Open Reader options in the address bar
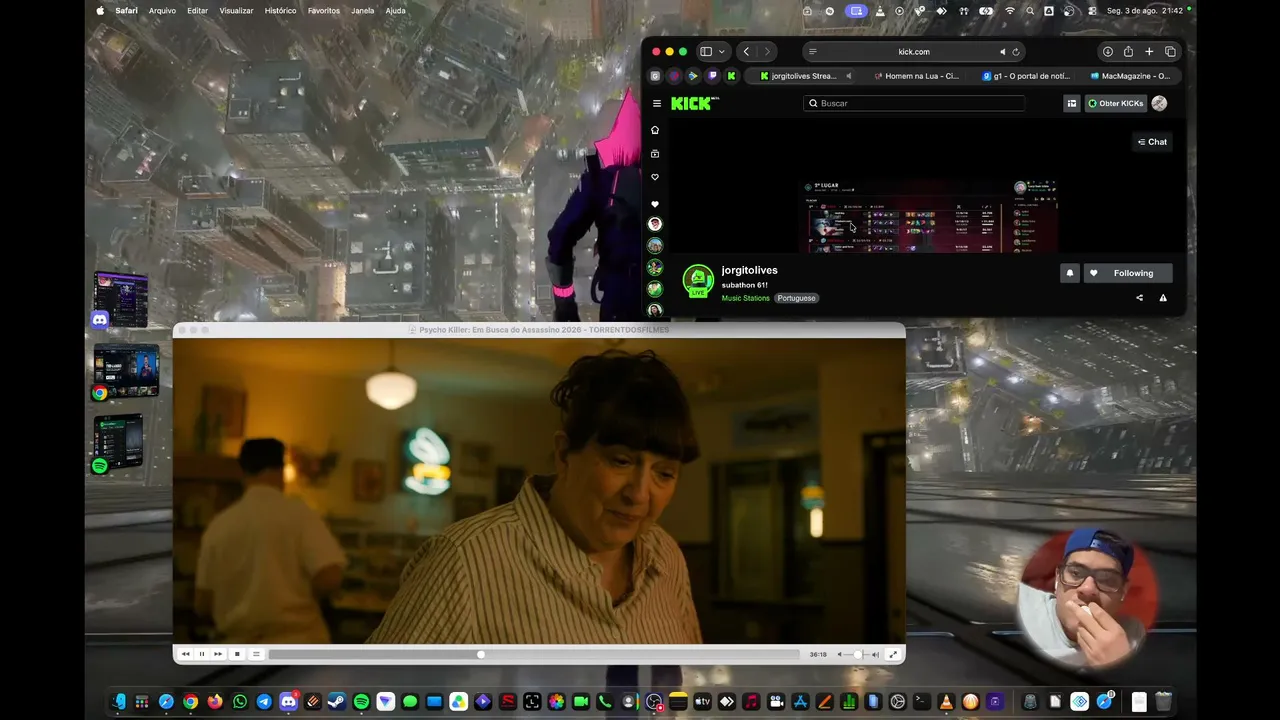The height and width of the screenshot is (720, 1280). tap(813, 52)
